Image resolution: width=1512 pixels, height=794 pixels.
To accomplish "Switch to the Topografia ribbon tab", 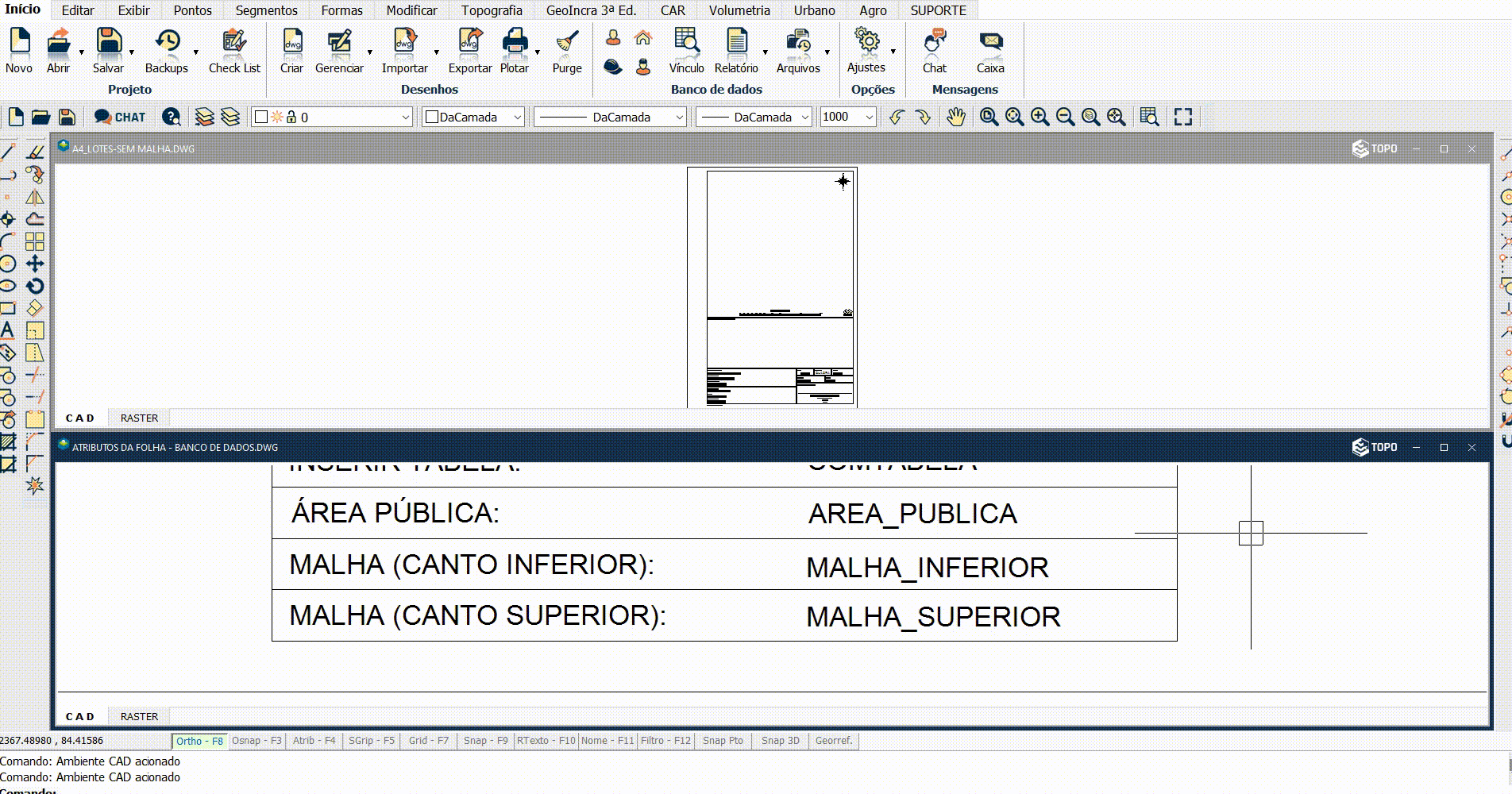I will (x=492, y=10).
